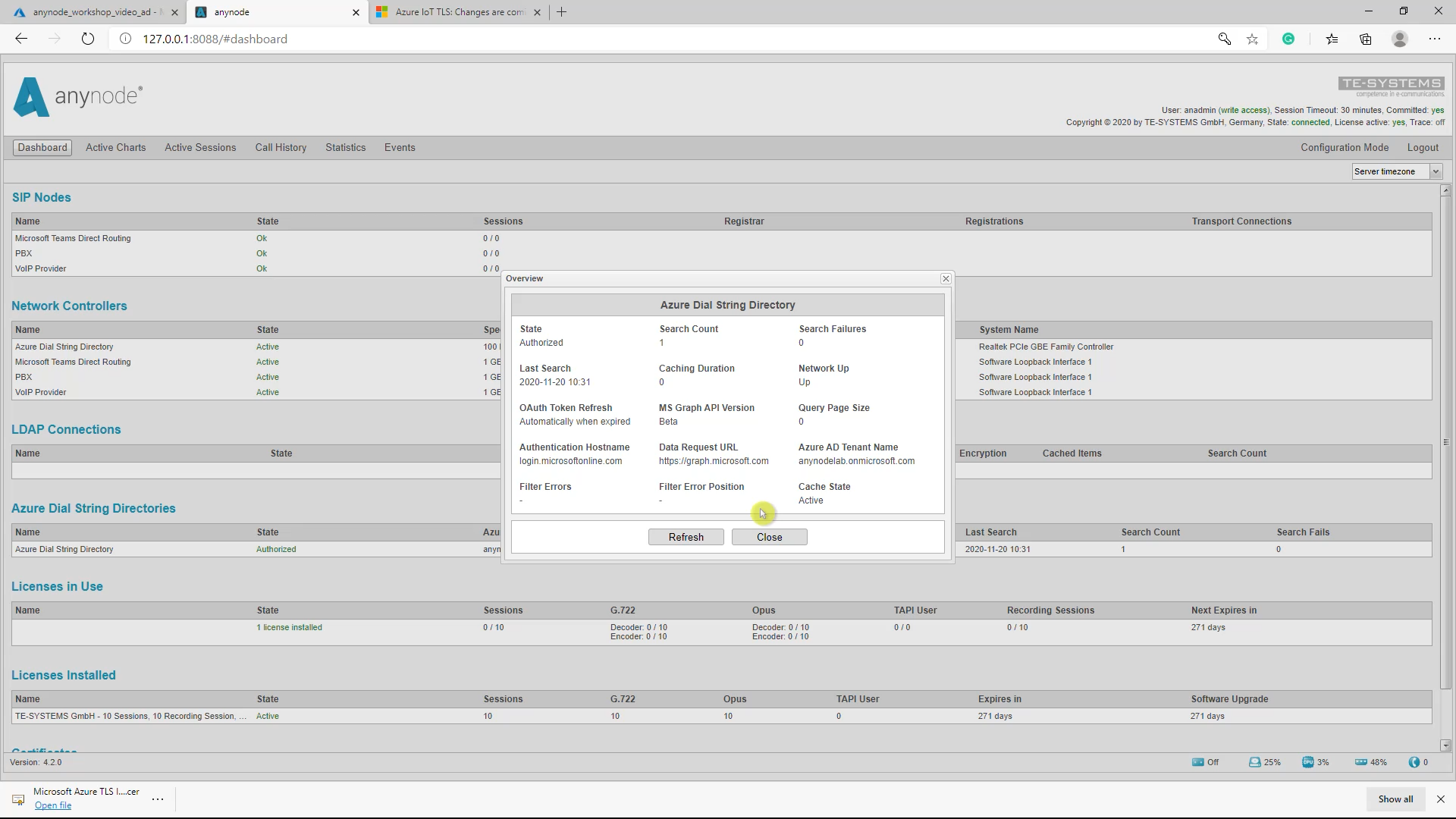Add this page to favorites with the star icon
The image size is (1456, 819).
pos(1252,39)
